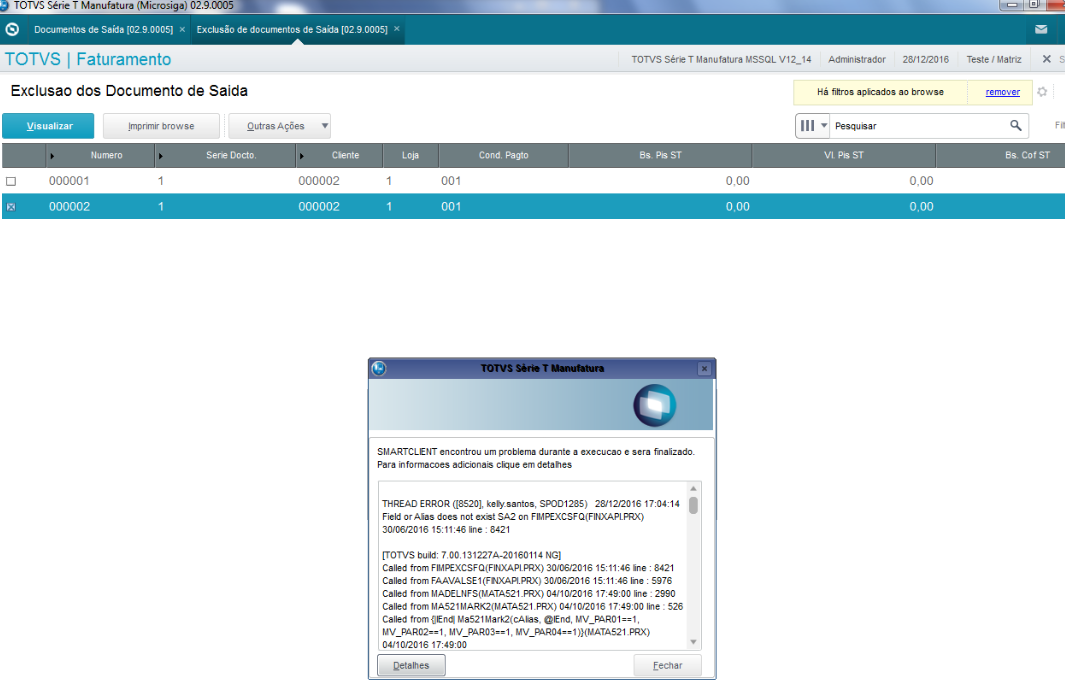Uncheck the row 000002 checkbox
This screenshot has width=1065, height=688.
click(11, 207)
